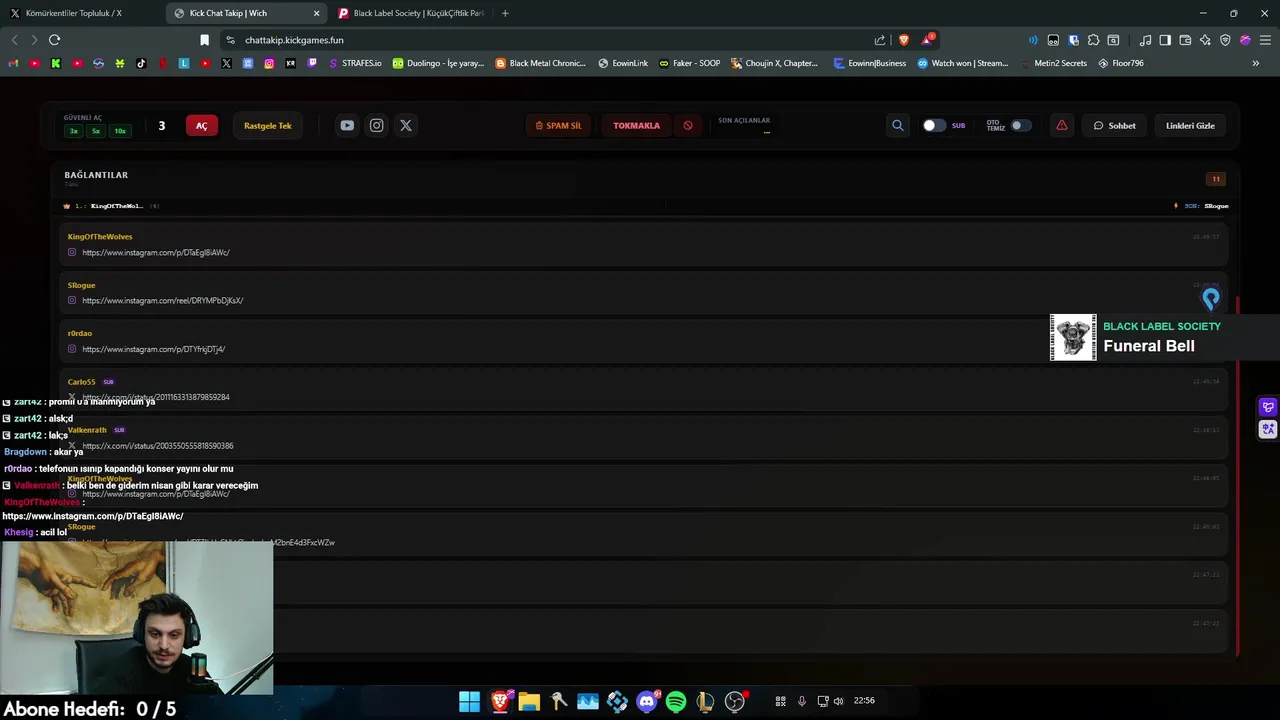Image resolution: width=1280 pixels, height=720 pixels.
Task: Open browser extensions puzzle icon
Action: click(x=1093, y=40)
